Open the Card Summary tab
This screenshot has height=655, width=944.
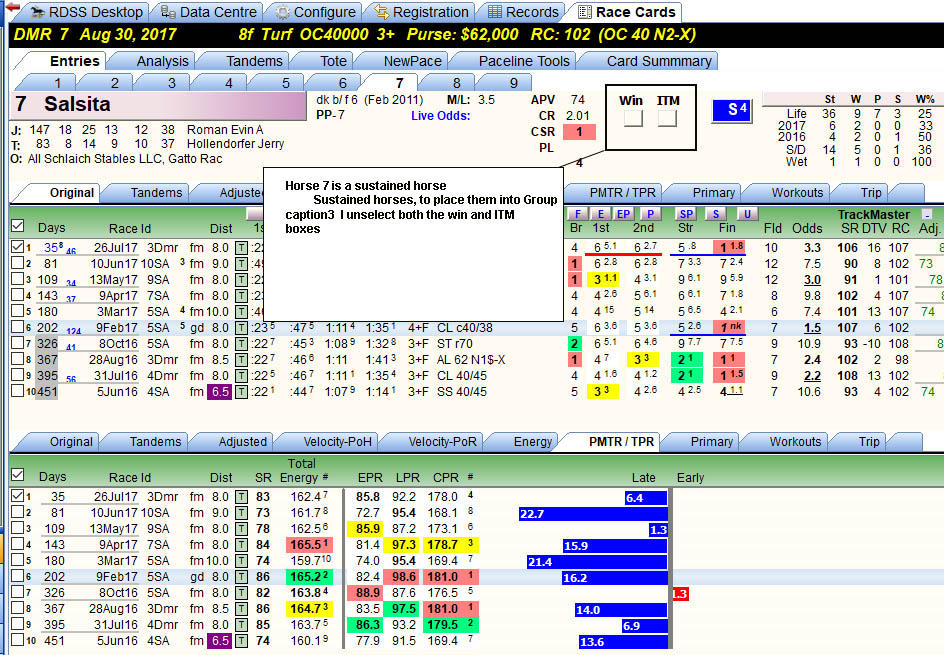pos(659,61)
